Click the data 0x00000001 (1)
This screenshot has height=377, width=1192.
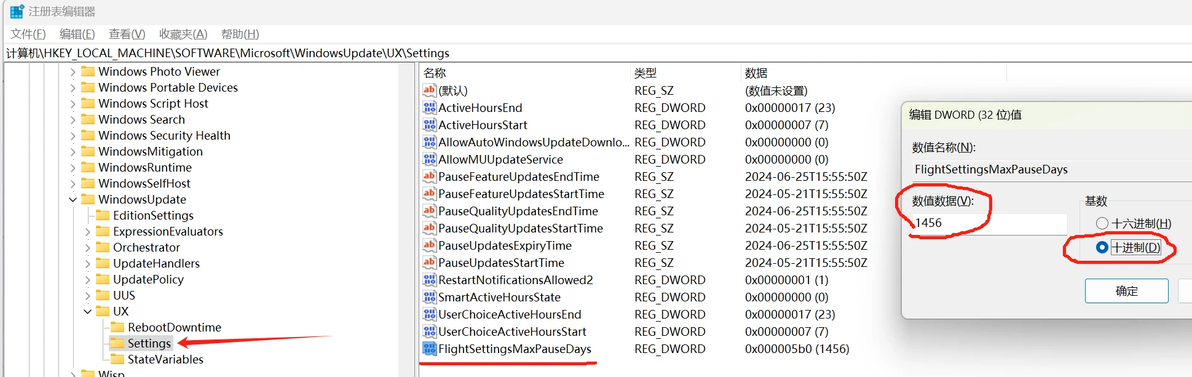[786, 280]
